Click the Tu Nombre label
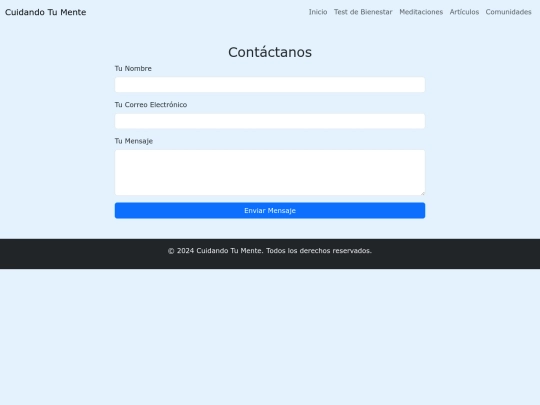Screen dimensions: 540x405 133,69
